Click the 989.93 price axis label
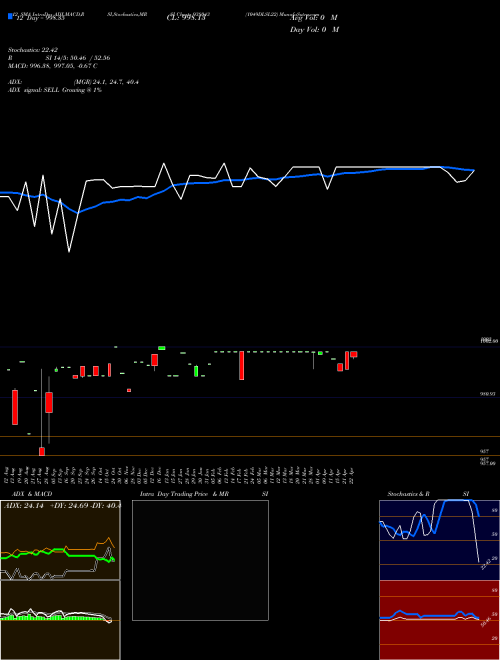The height and width of the screenshot is (660, 500). 488,394
